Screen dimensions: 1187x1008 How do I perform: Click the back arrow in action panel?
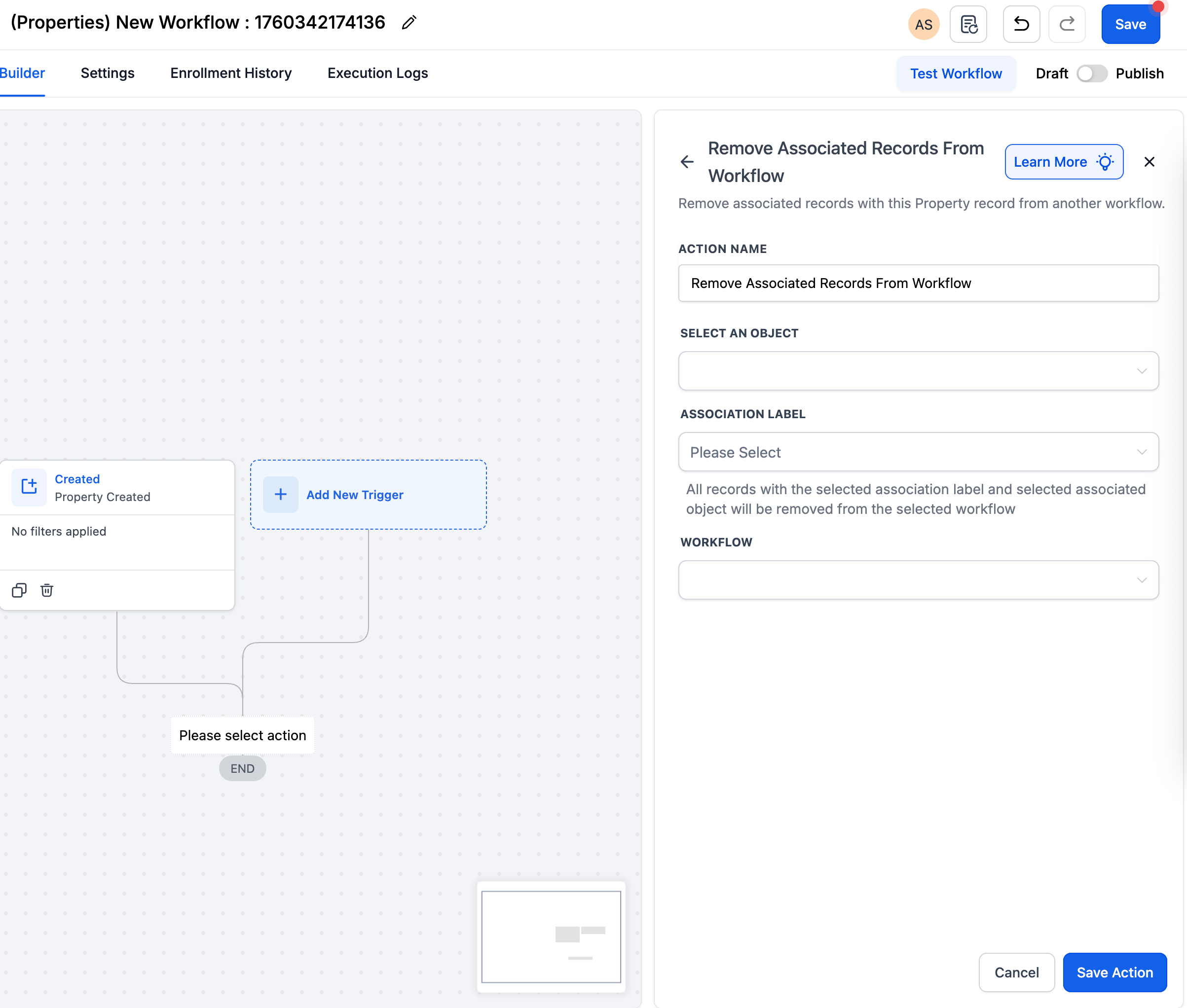pyautogui.click(x=687, y=162)
